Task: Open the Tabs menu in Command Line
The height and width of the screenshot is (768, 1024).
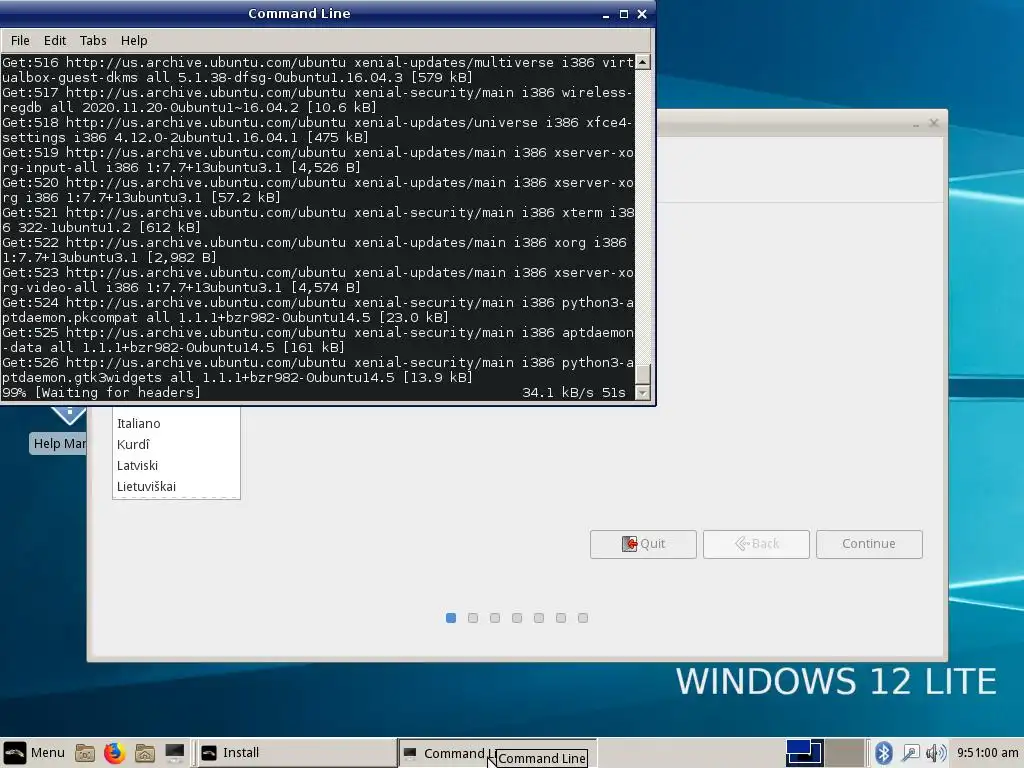Action: pos(93,40)
